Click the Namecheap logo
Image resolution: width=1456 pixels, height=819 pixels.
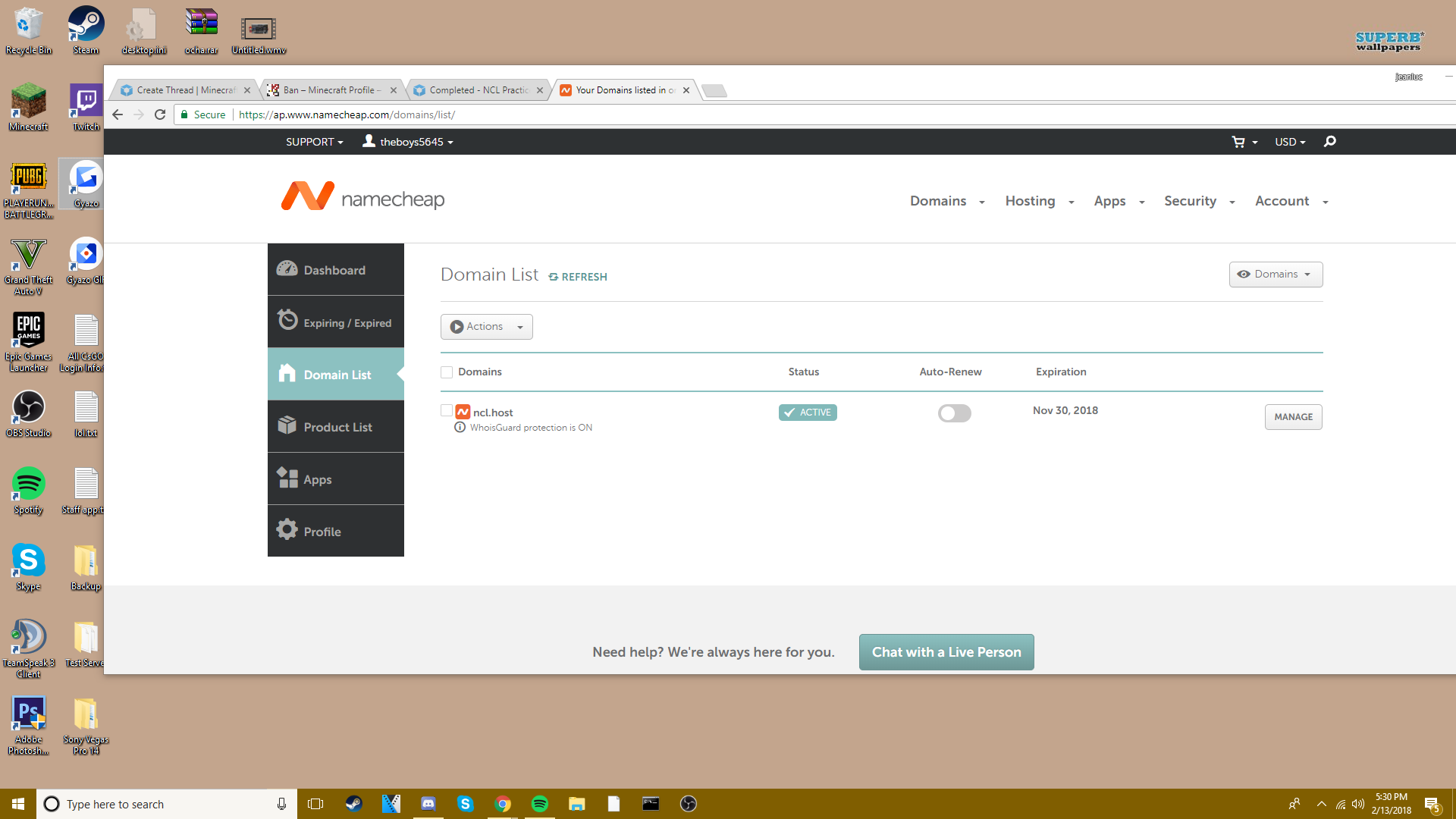coord(362,197)
